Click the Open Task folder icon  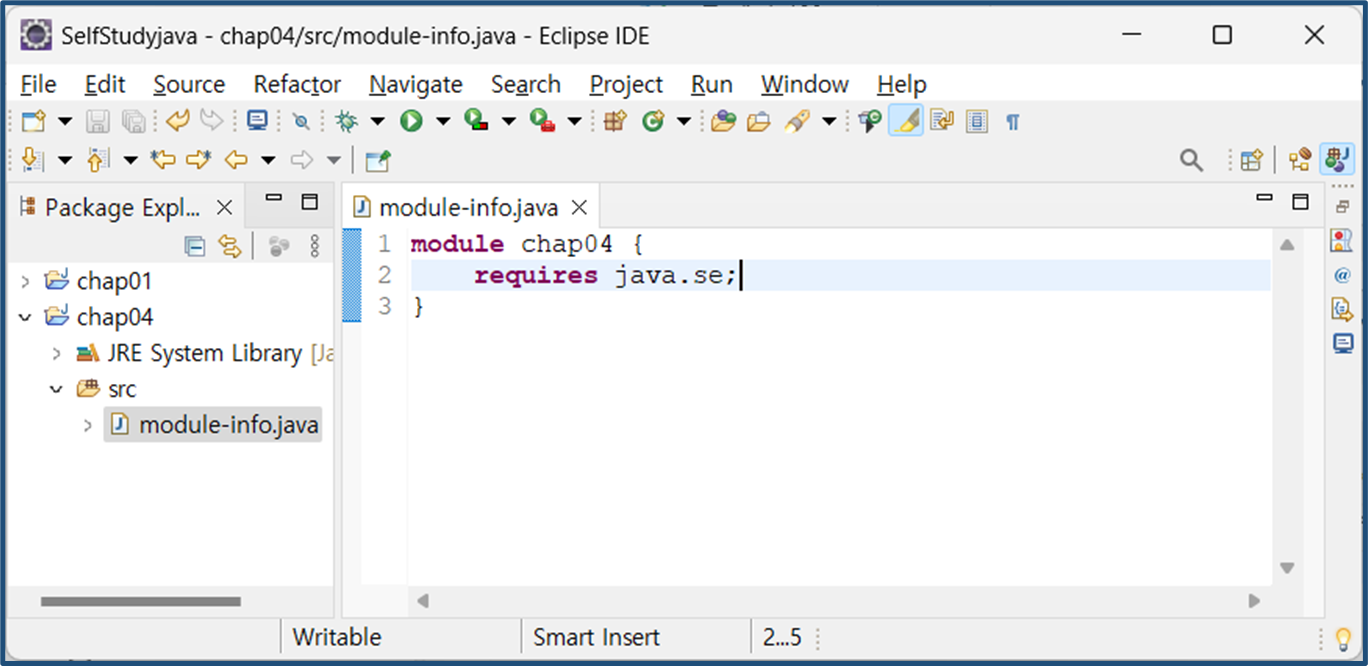pos(759,122)
